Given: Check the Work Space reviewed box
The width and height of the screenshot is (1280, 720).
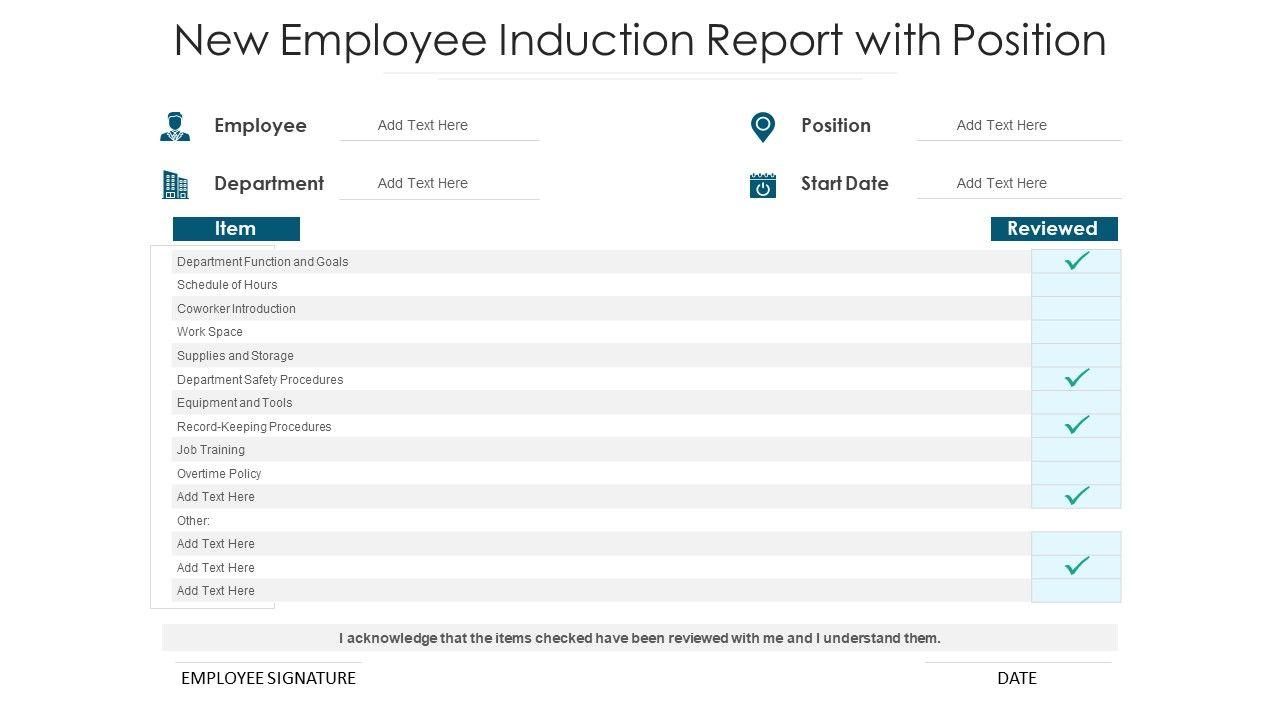Looking at the screenshot, I should [x=1076, y=332].
